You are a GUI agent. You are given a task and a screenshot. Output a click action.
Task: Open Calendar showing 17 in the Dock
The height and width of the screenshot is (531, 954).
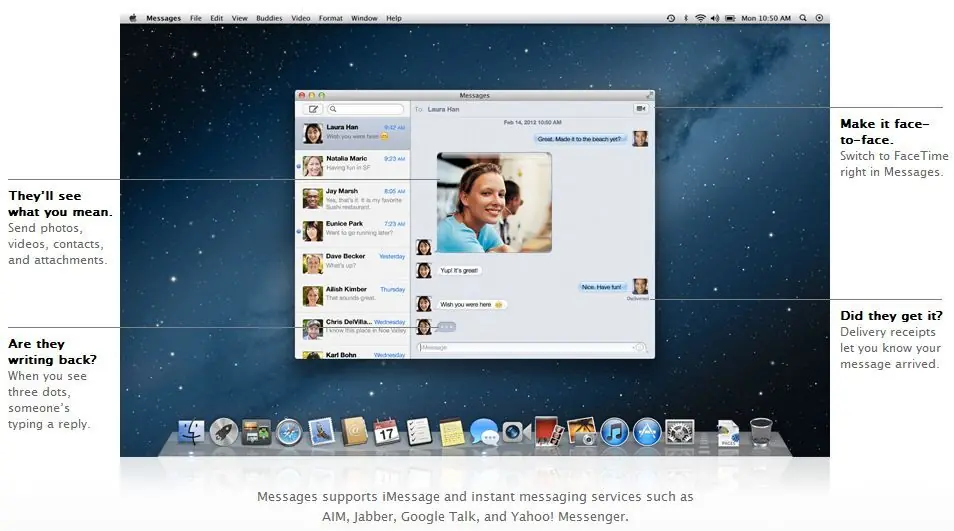pyautogui.click(x=386, y=432)
